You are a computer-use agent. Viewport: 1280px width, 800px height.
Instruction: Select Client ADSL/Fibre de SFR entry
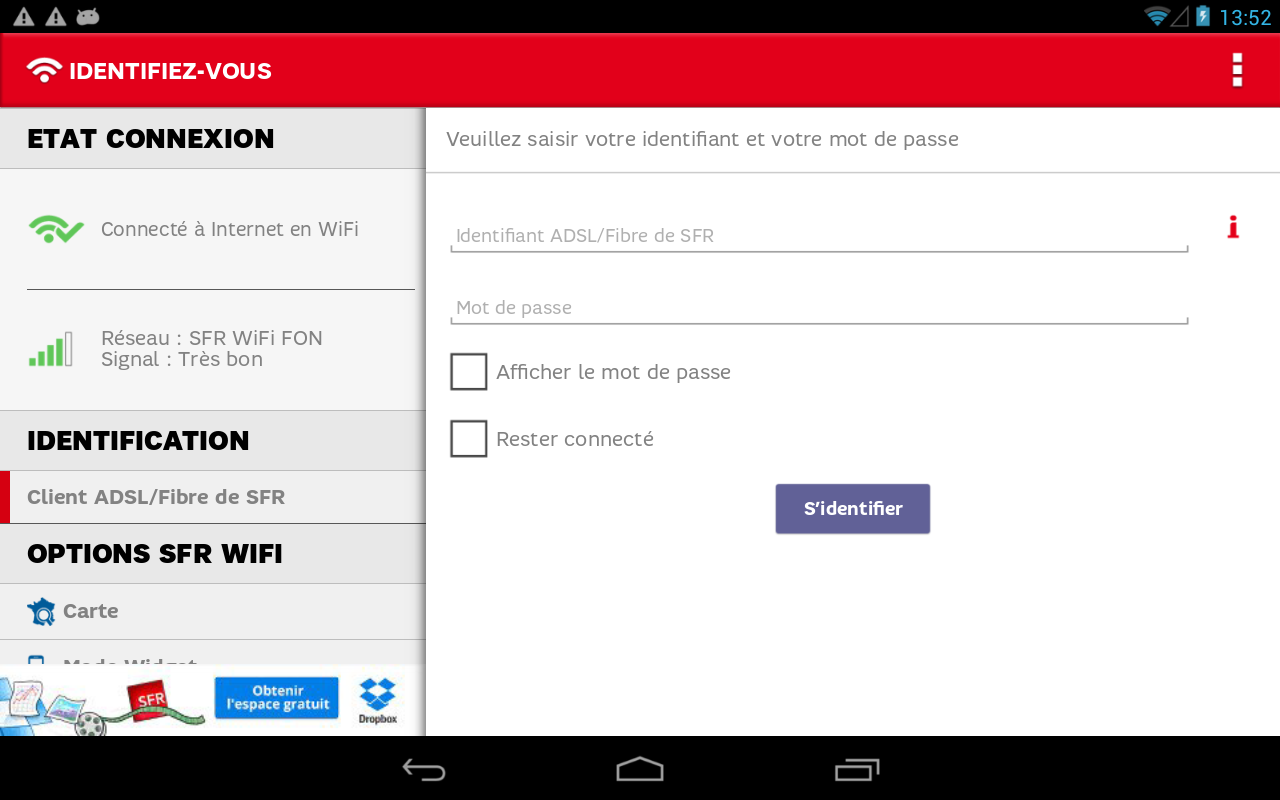tap(213, 497)
